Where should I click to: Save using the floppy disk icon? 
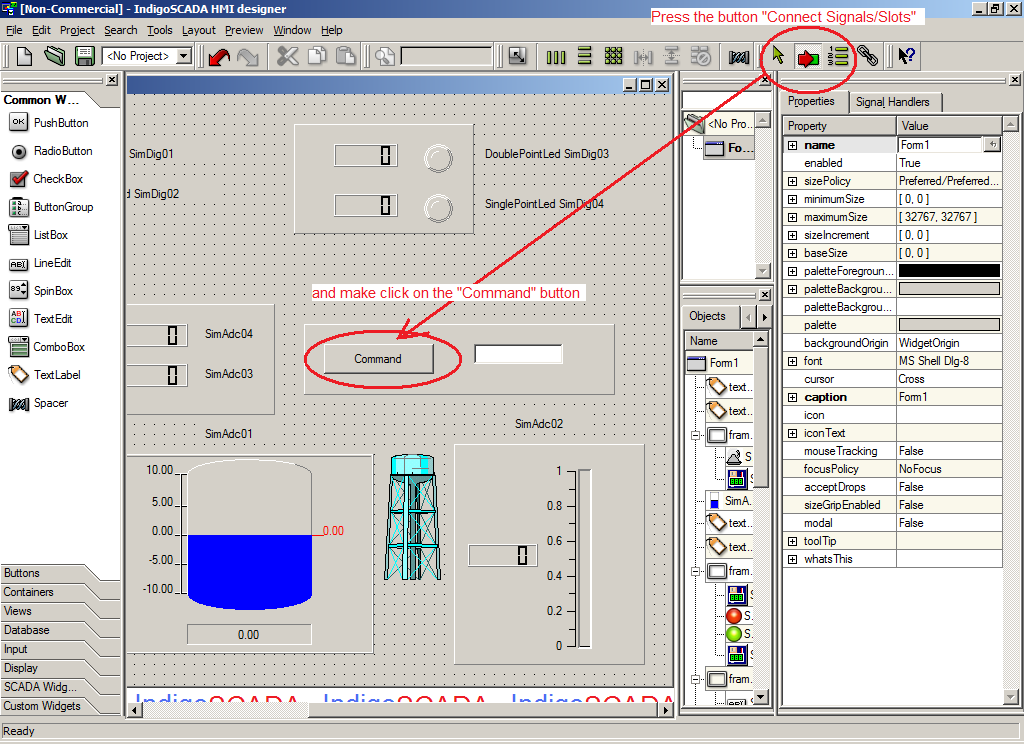point(84,57)
